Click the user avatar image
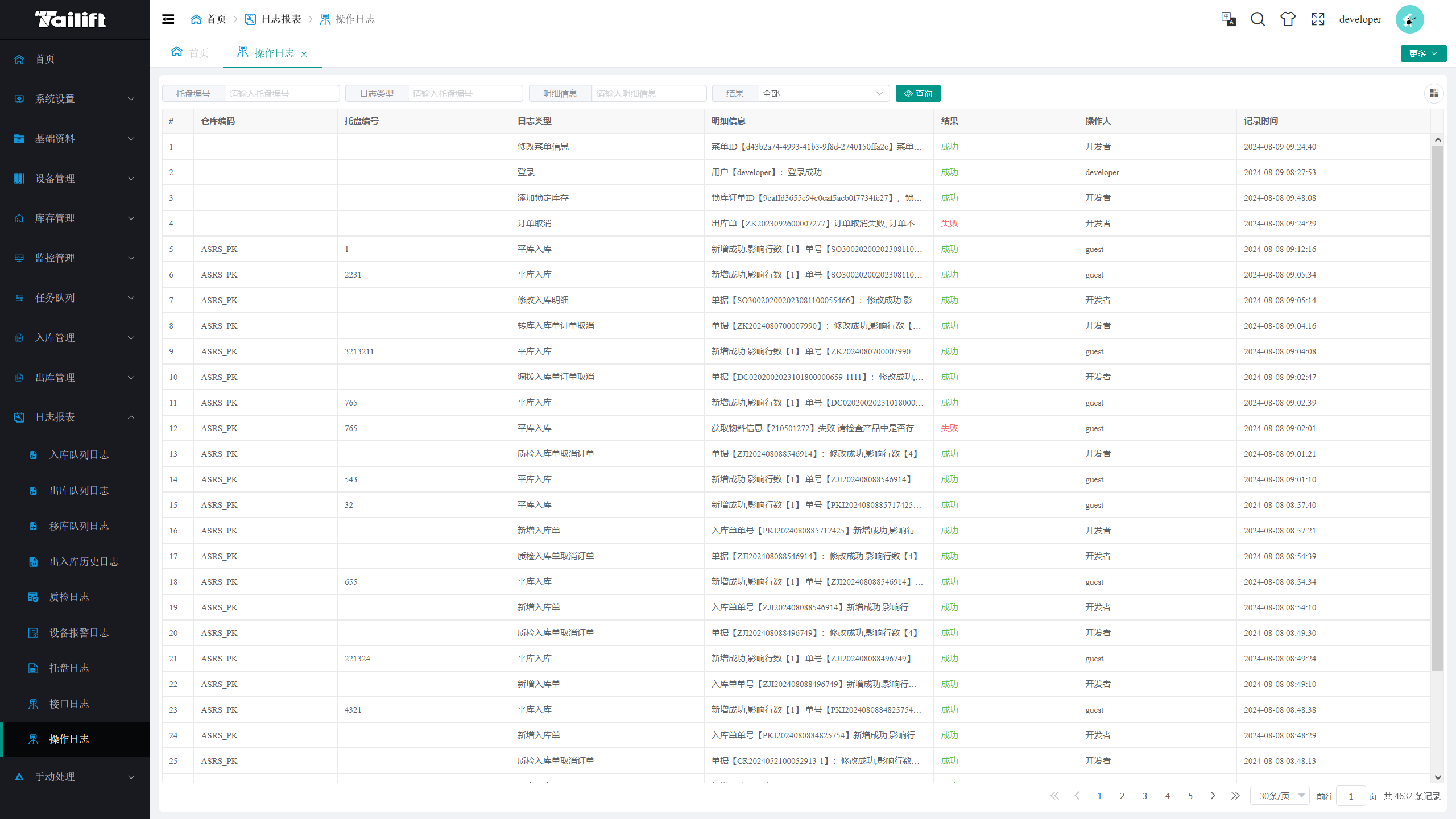 coord(1409,19)
